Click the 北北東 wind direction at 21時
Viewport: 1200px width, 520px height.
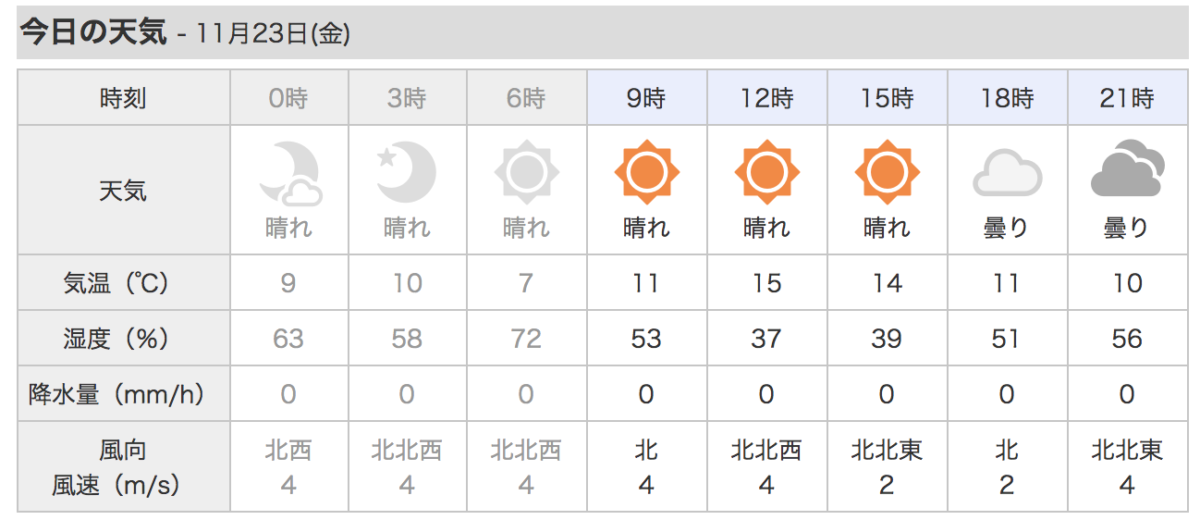[1127, 450]
